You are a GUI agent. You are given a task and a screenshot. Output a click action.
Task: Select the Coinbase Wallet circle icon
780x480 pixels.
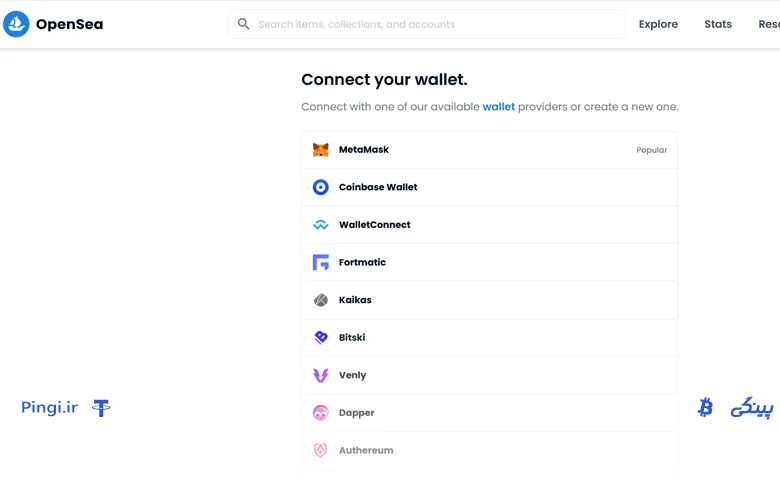pos(321,187)
